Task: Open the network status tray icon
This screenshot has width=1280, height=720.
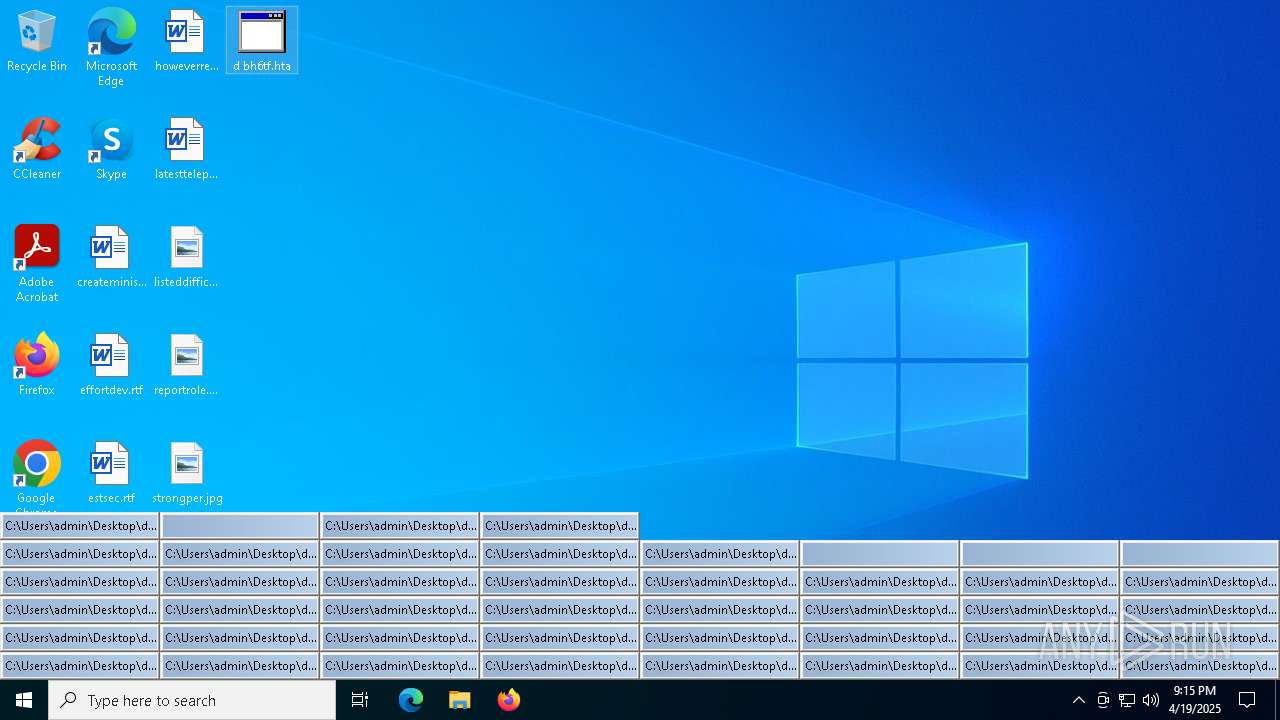Action: point(1127,700)
